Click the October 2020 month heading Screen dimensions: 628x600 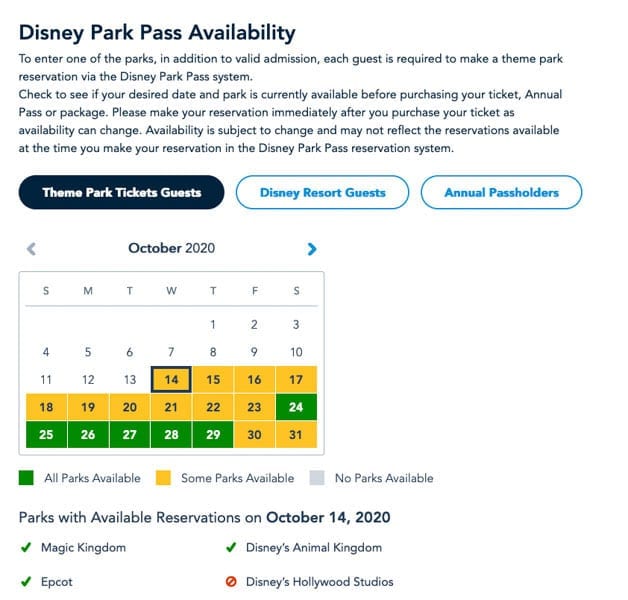click(x=171, y=249)
